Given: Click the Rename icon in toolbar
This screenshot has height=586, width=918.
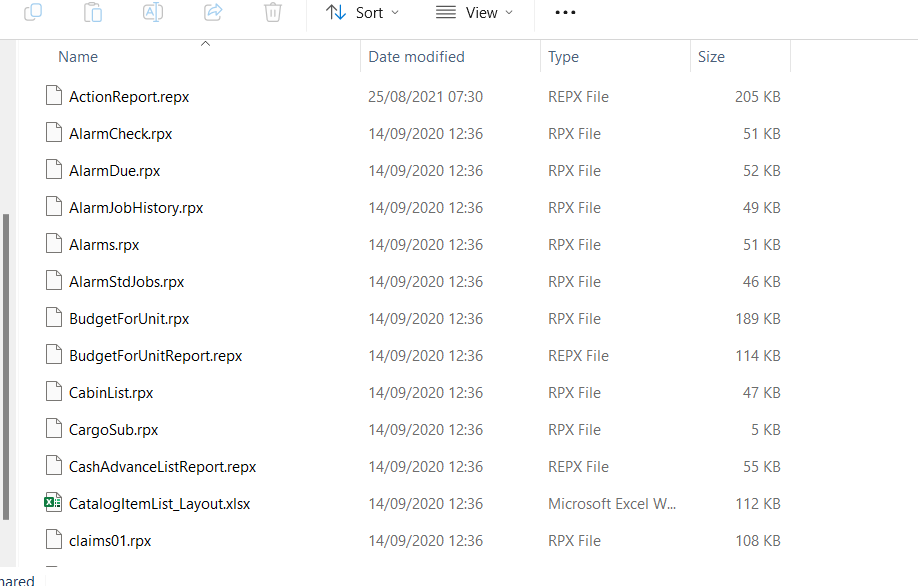Looking at the screenshot, I should (153, 12).
